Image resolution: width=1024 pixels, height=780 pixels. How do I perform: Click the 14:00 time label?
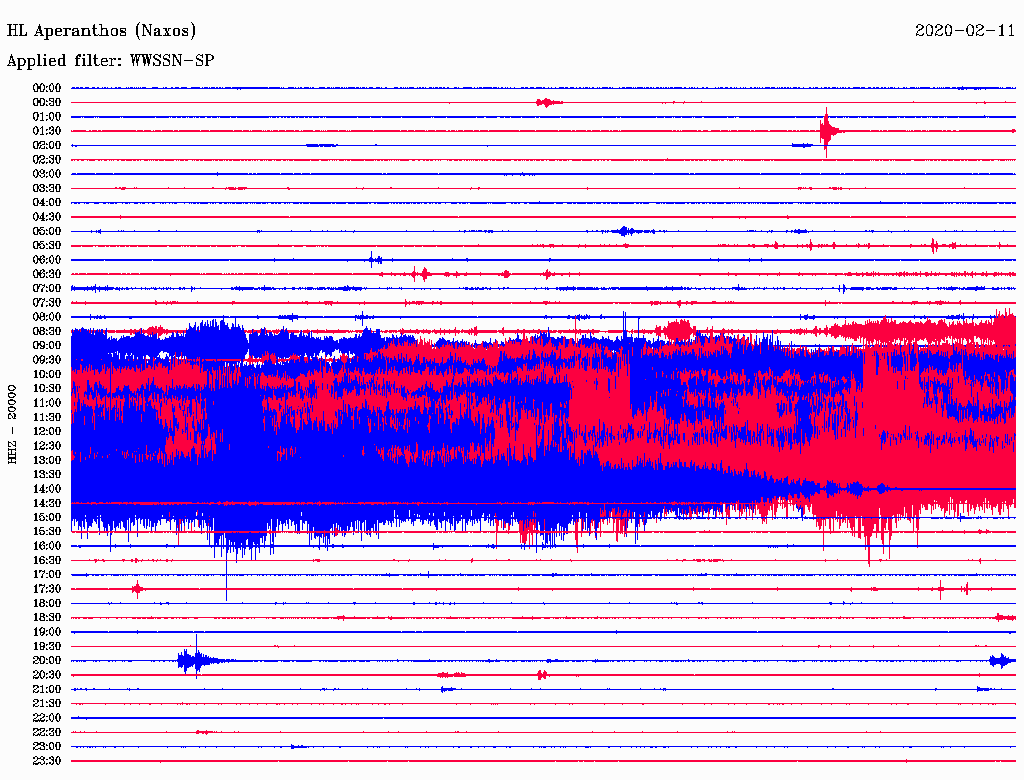(47, 489)
